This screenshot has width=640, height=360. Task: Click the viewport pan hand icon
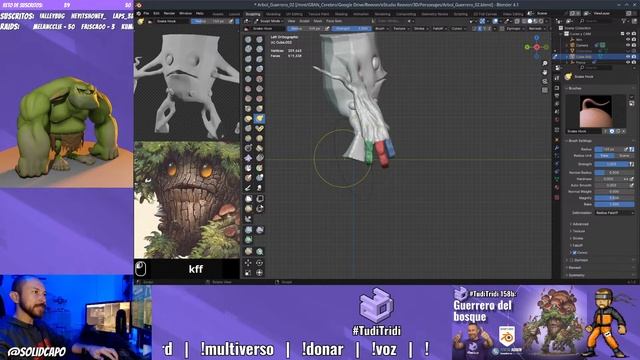point(545,72)
